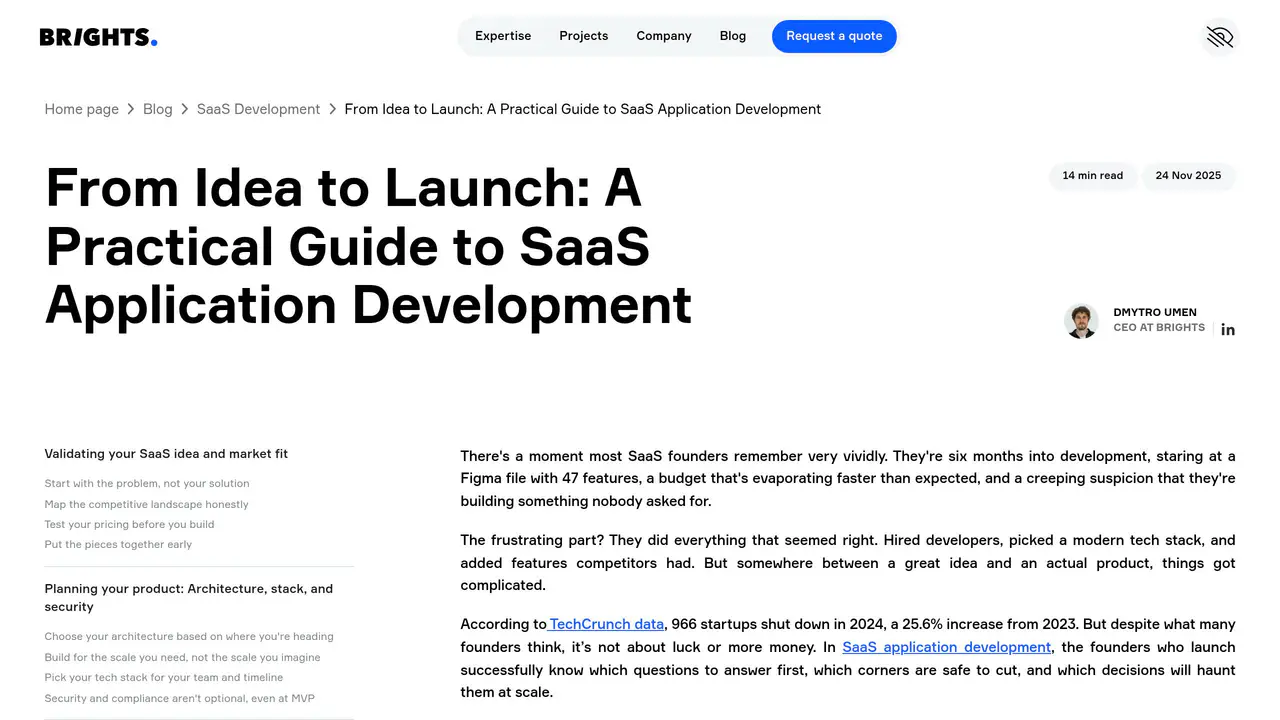Open the Expertise menu
Viewport: 1280px width, 720px height.
point(503,36)
